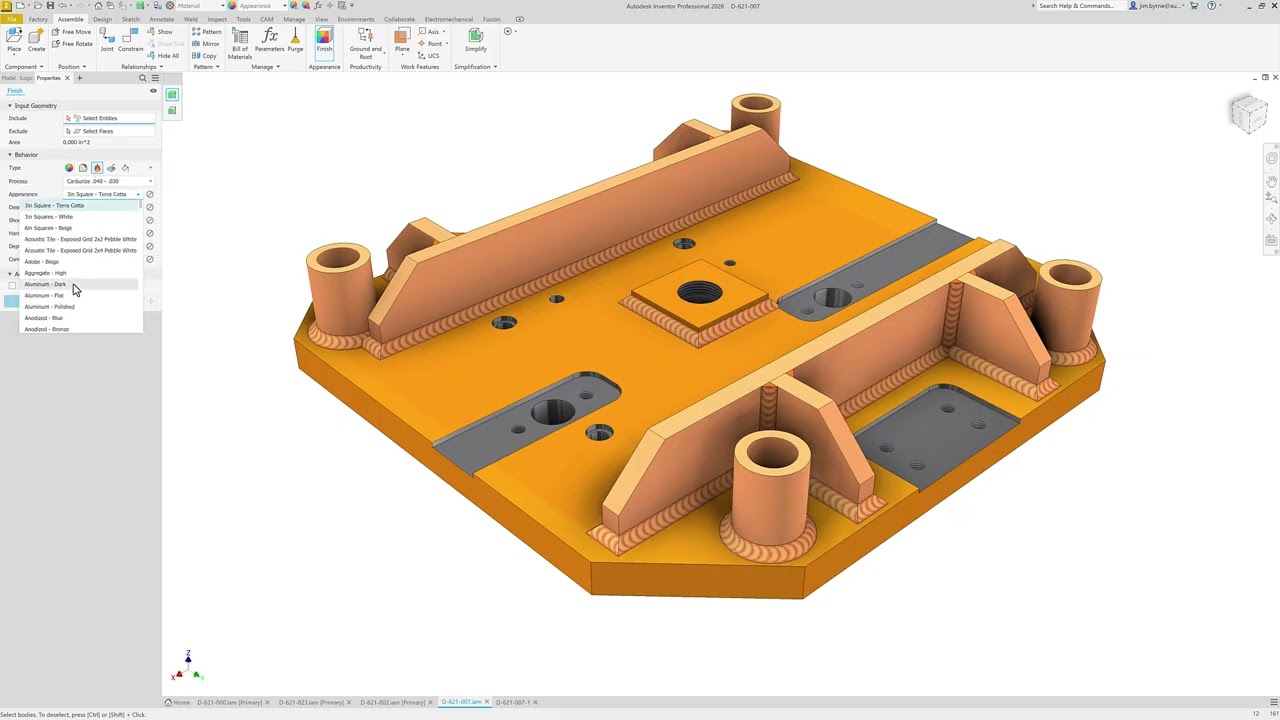Close the D-621-007.iam document tab
The height and width of the screenshot is (720, 1280).
[487, 702]
